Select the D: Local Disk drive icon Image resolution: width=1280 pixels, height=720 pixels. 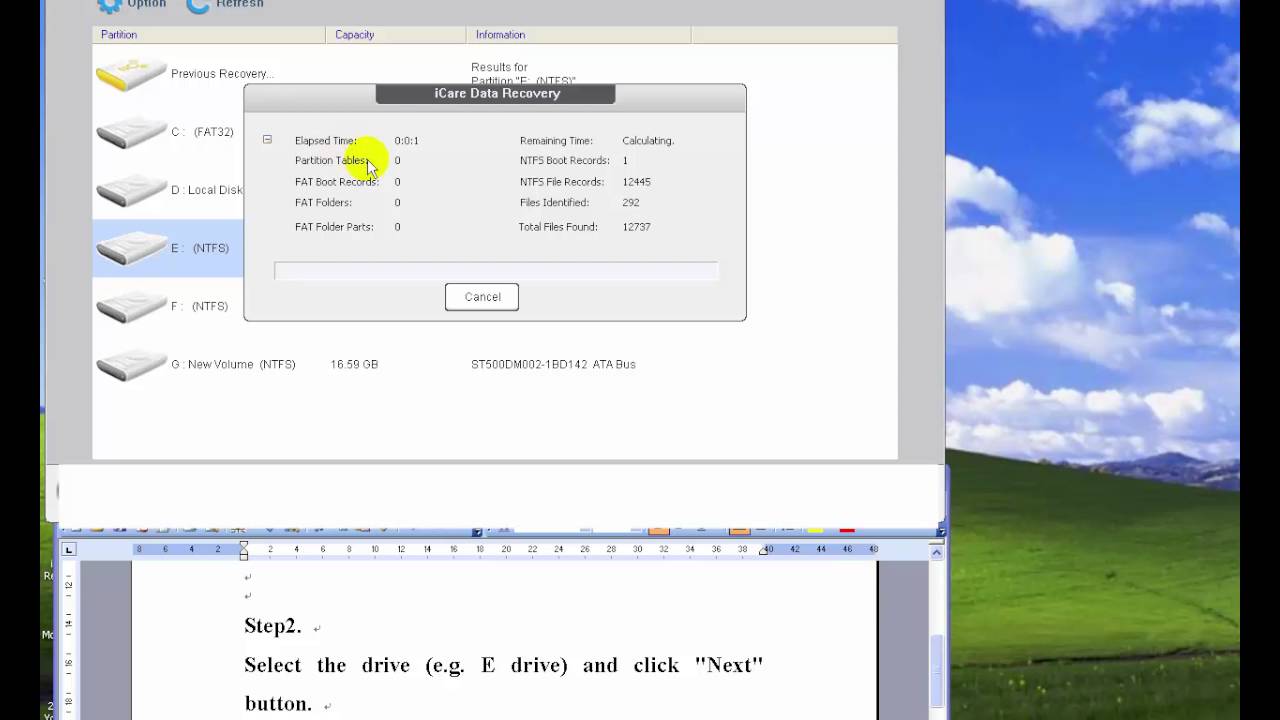coord(131,190)
